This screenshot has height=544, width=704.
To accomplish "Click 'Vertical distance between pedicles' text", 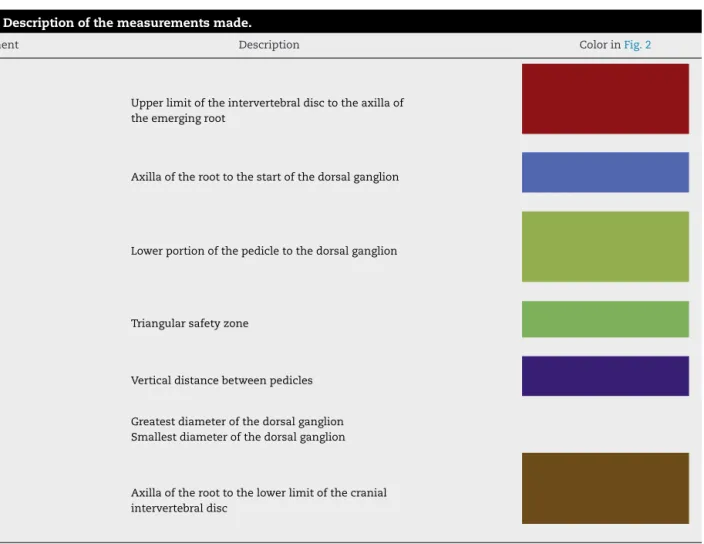I will click(222, 380).
